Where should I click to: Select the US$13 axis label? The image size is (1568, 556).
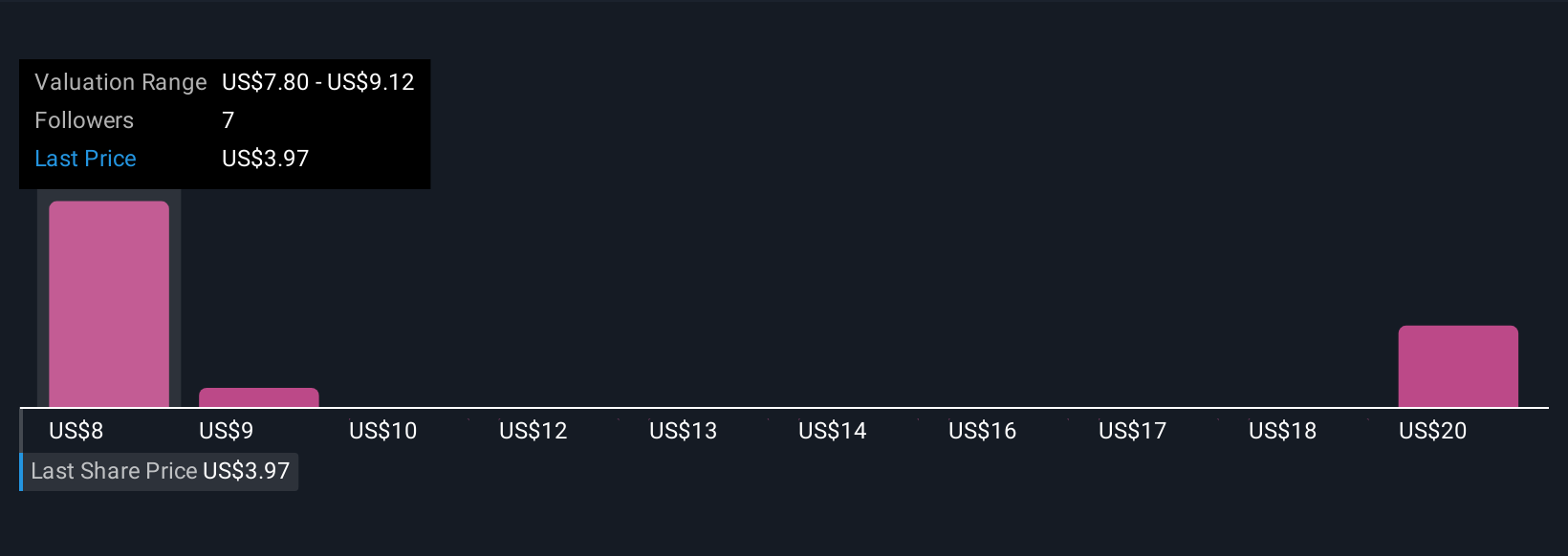click(x=684, y=431)
